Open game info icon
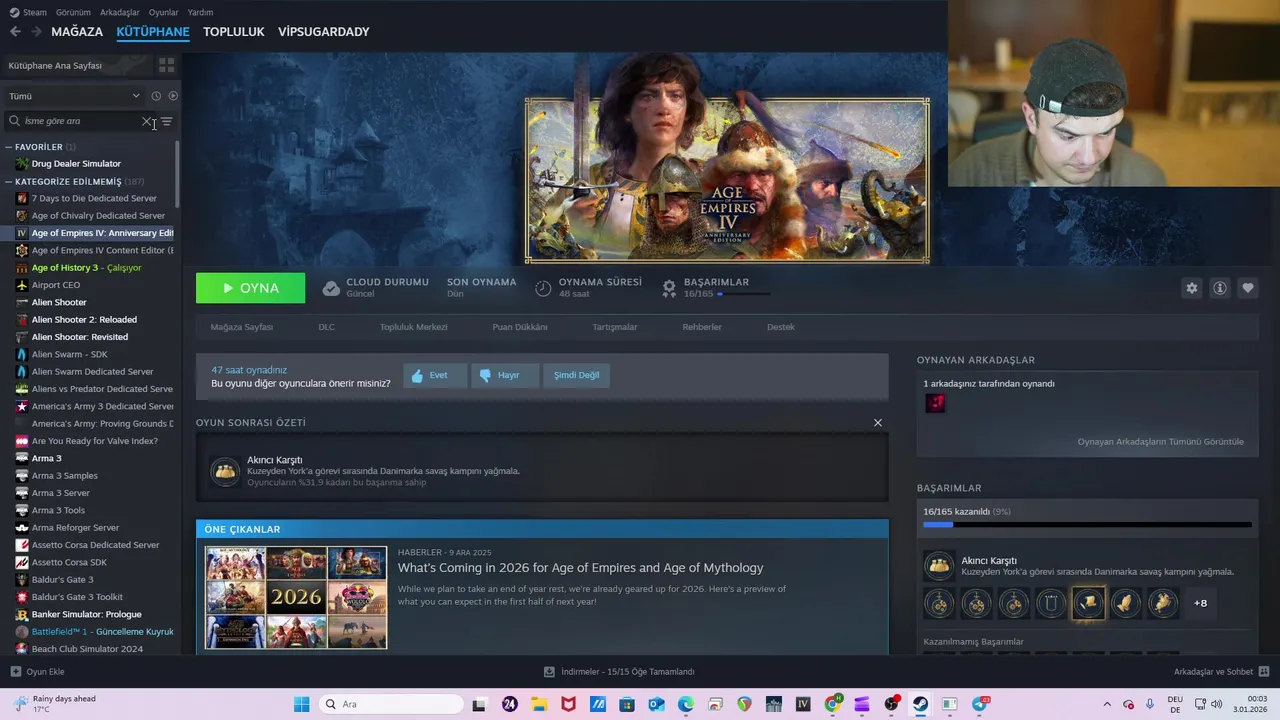Image resolution: width=1280 pixels, height=720 pixels. pos(1219,288)
